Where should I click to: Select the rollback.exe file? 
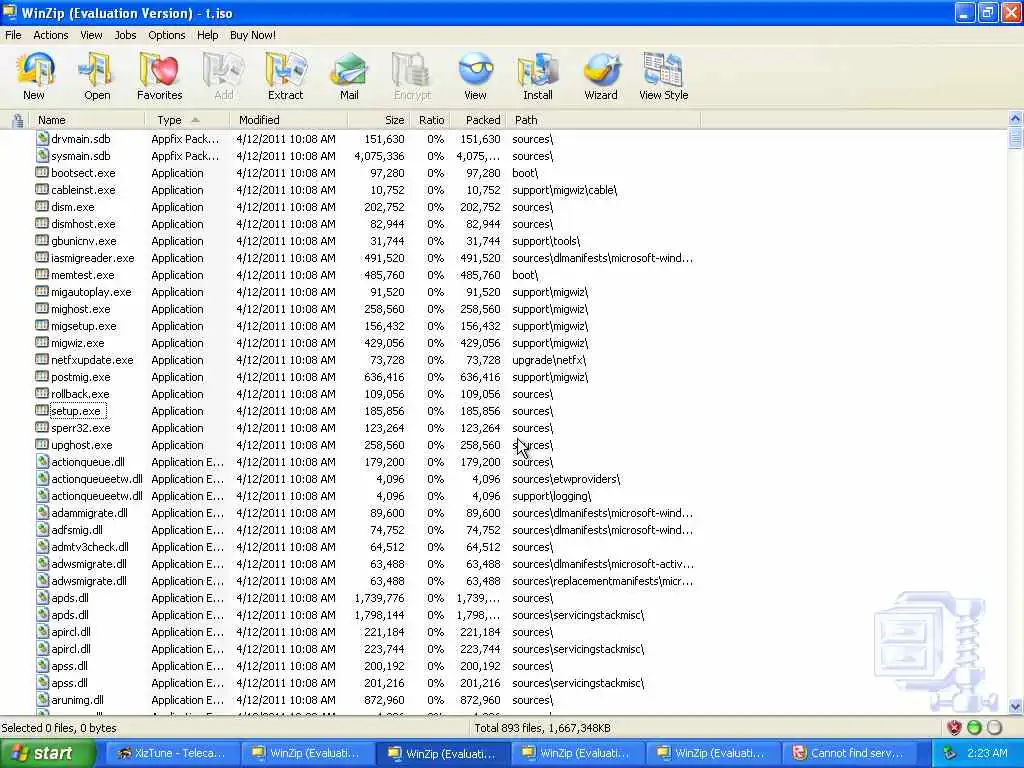point(80,394)
